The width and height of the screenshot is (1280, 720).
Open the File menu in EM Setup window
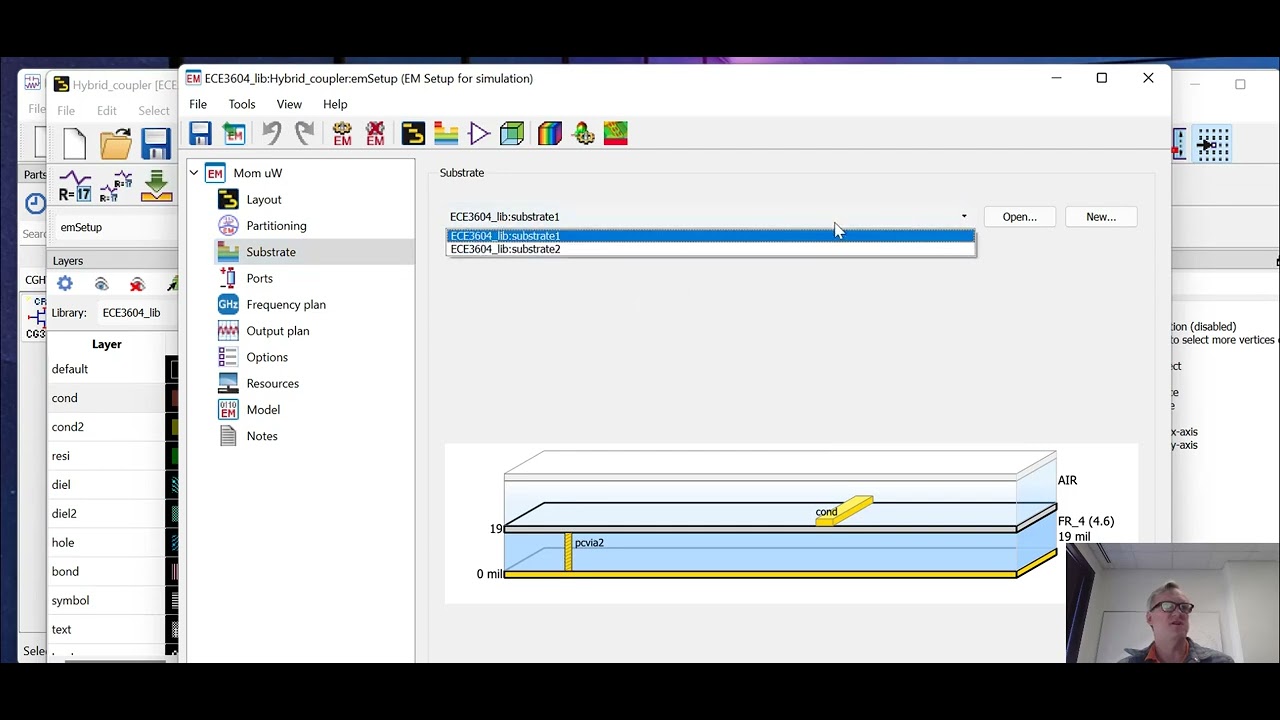pos(198,104)
